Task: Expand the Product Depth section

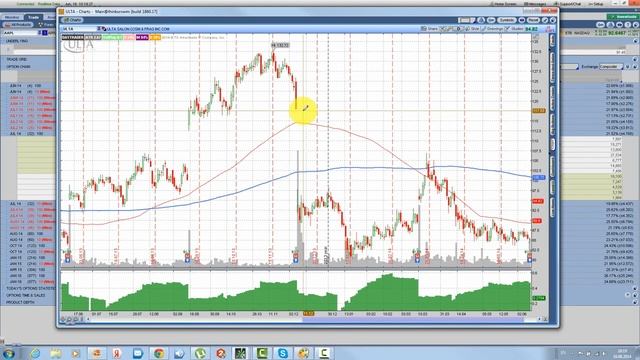Action: (x=20, y=302)
